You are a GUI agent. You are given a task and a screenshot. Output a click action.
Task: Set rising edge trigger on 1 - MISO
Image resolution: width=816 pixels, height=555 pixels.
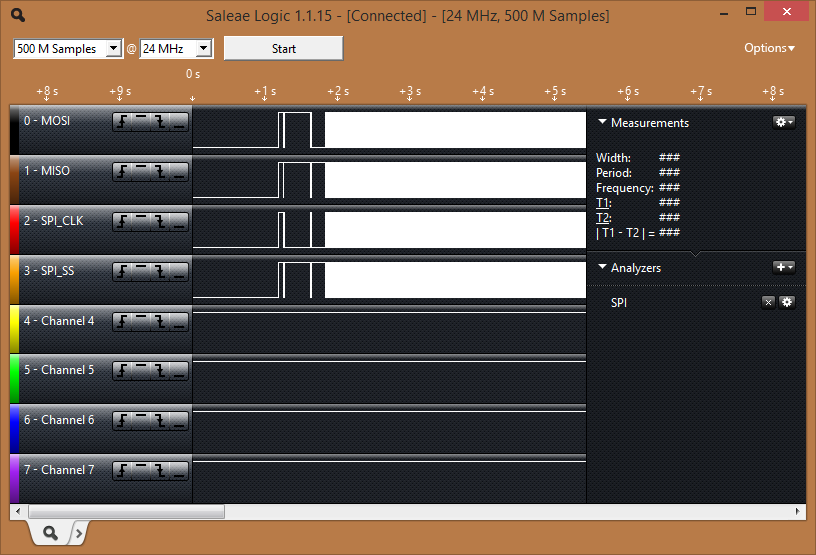(x=123, y=172)
